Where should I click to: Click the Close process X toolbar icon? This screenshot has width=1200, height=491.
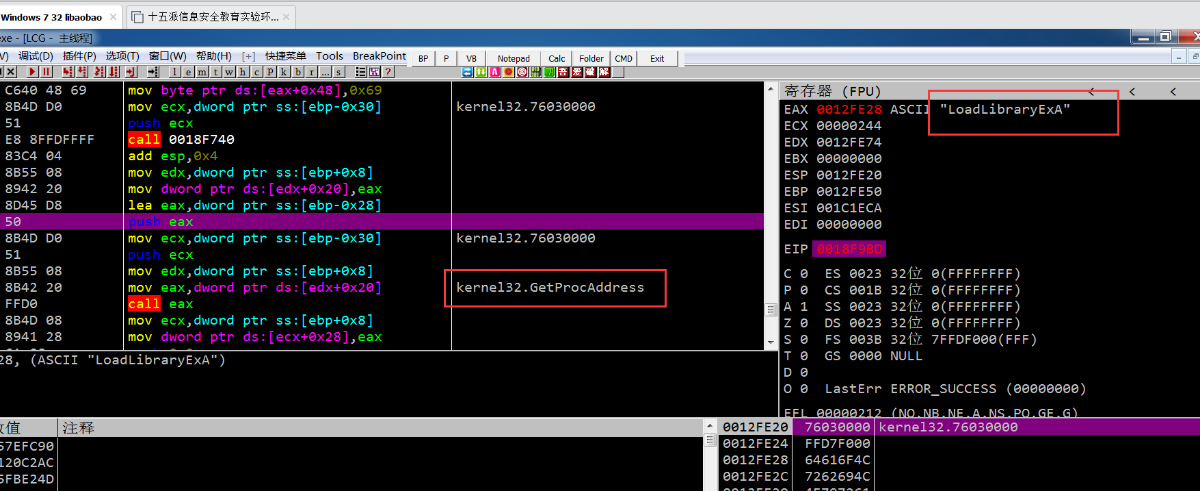pos(11,72)
